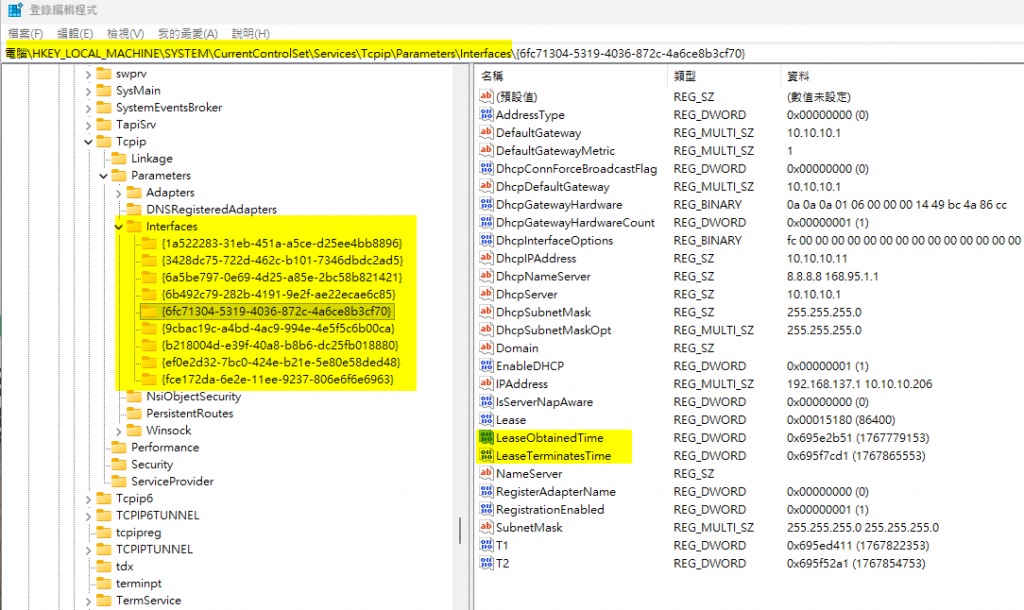1024x610 pixels.
Task: Select the DhcpNameServer value name
Action: (x=543, y=276)
